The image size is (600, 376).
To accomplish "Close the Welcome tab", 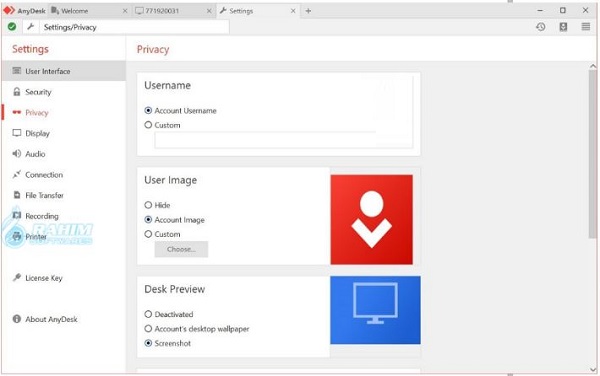I will point(125,11).
